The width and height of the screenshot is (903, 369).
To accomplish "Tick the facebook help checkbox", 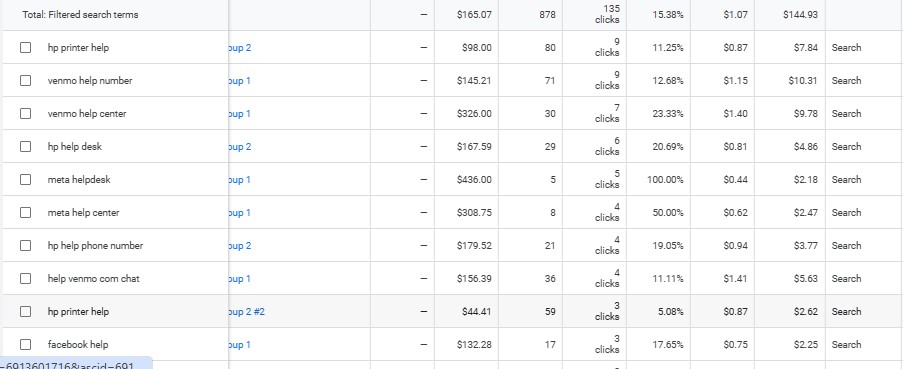I will (x=25, y=345).
